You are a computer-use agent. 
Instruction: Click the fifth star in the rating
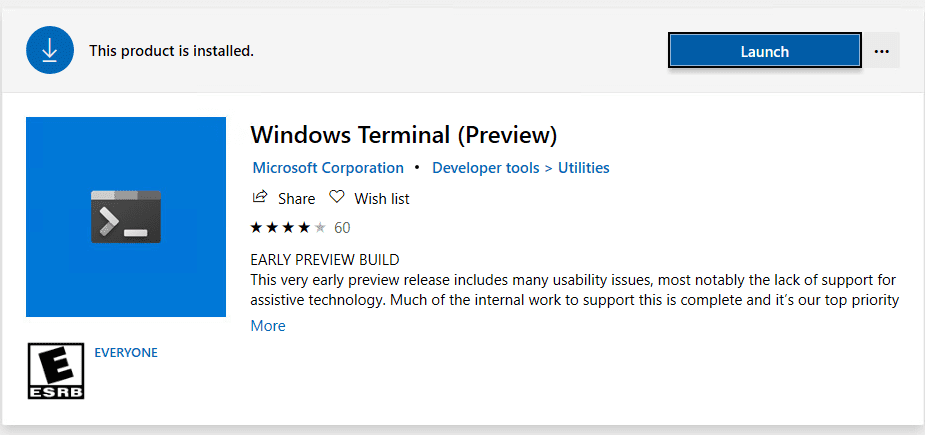click(320, 227)
